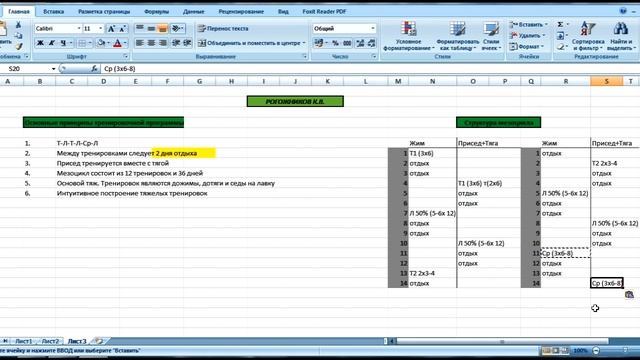The image size is (640, 360).
Task: Apply accounting number format icon
Action: (x=319, y=43)
